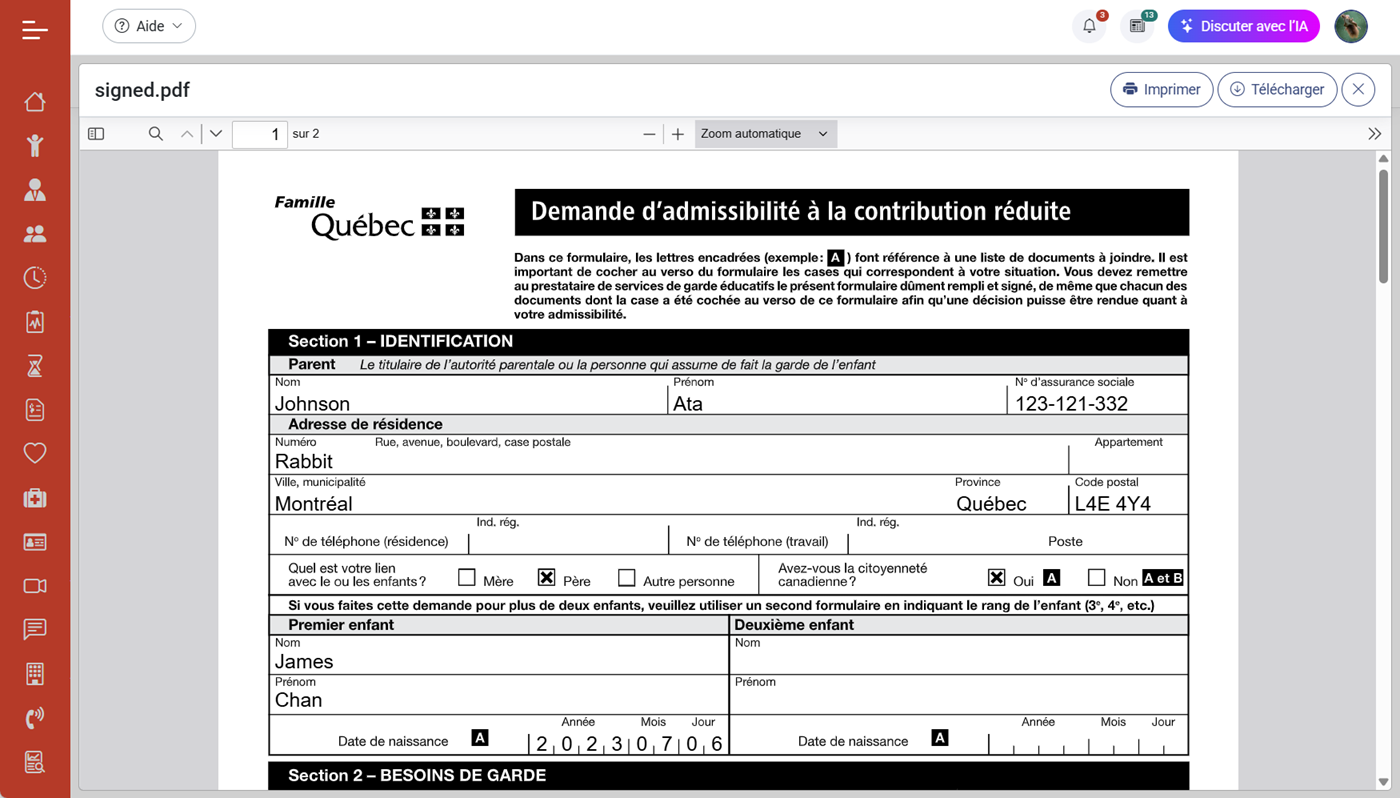The height and width of the screenshot is (798, 1400).
Task: Open the checklist document icon
Action: tap(35, 410)
